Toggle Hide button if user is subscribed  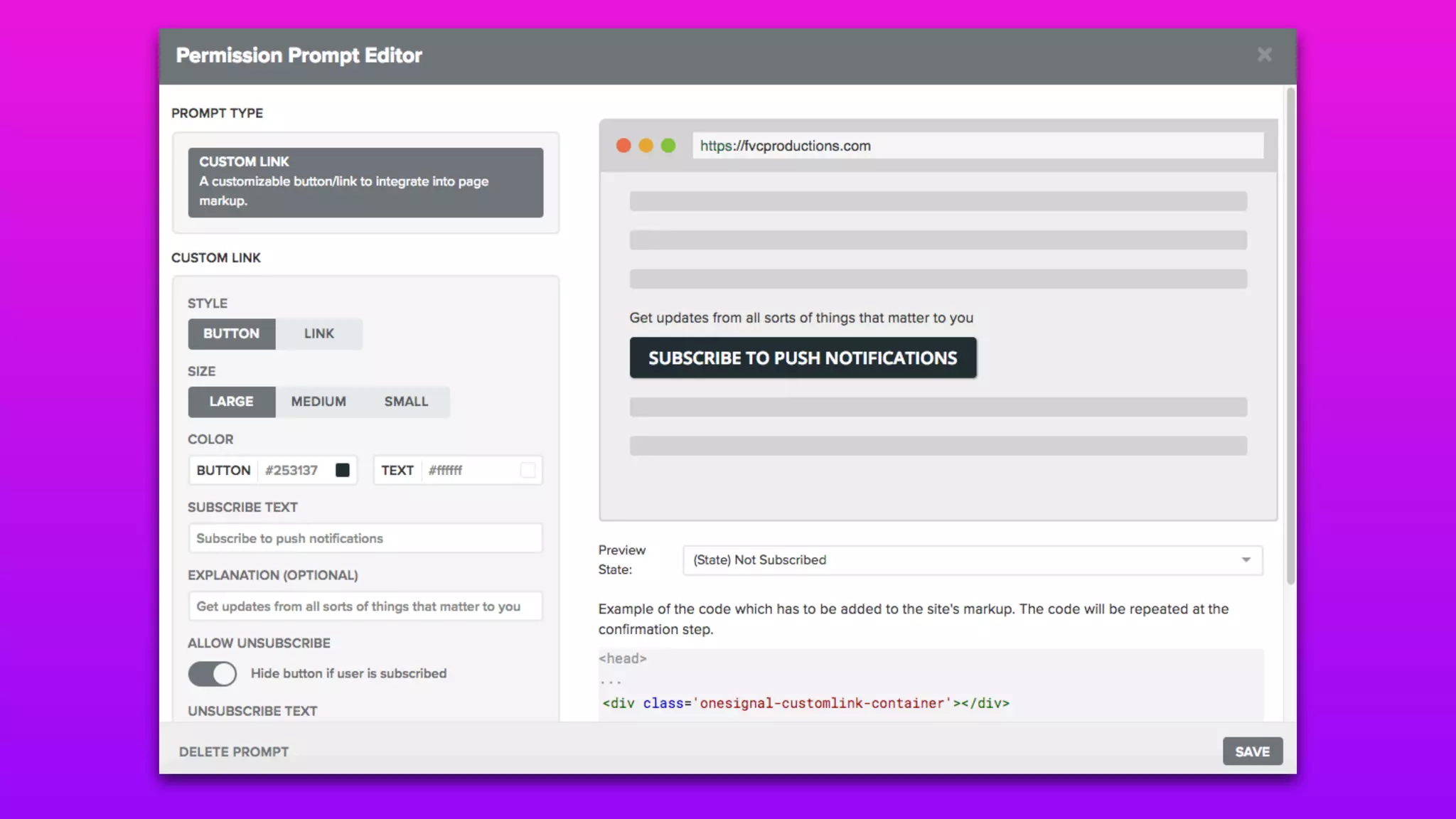pos(212,673)
